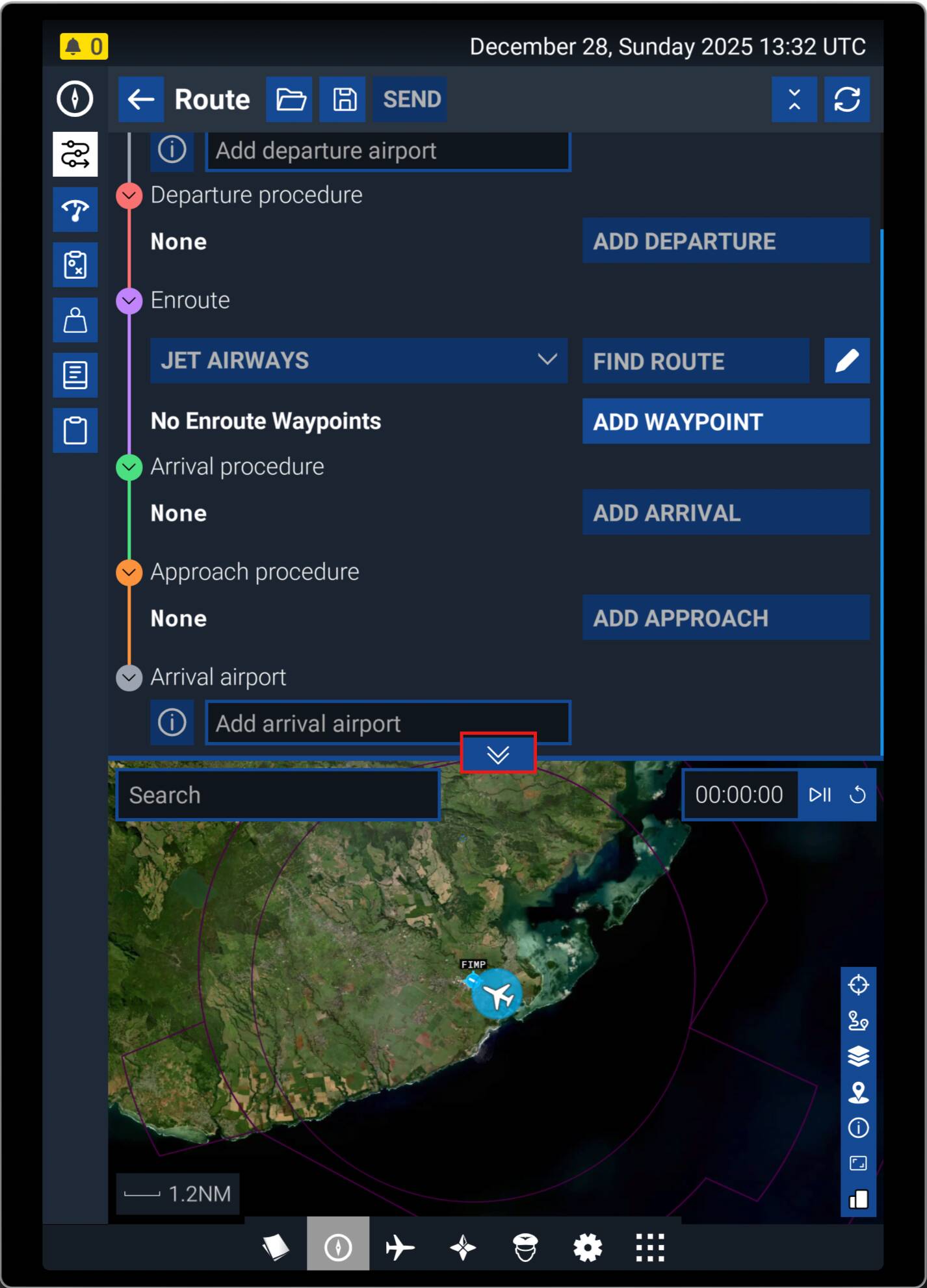Collapse the Departure procedure section
927x1288 pixels.
pyautogui.click(x=129, y=195)
